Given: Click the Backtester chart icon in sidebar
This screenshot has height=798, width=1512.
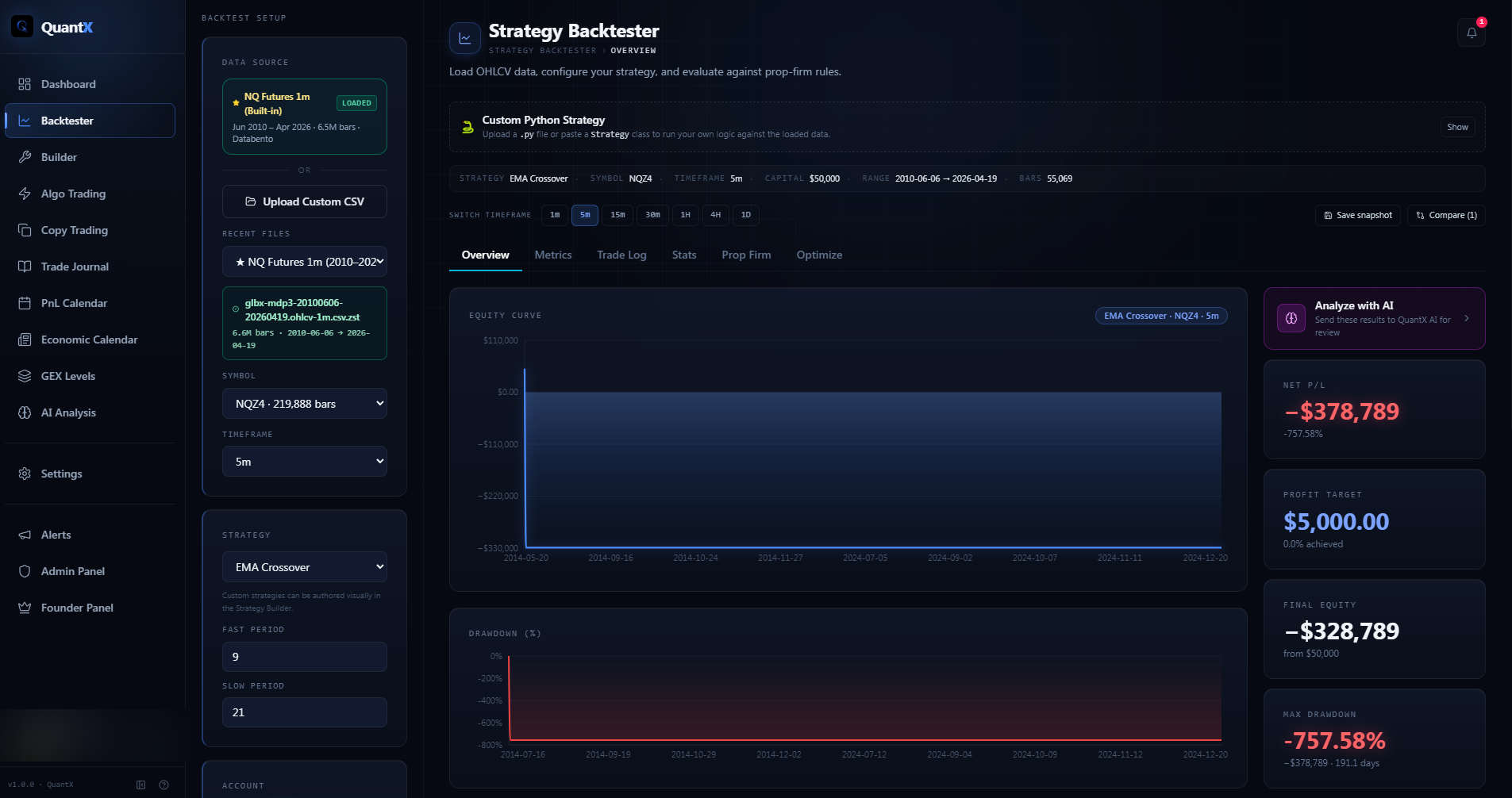Looking at the screenshot, I should tap(25, 121).
